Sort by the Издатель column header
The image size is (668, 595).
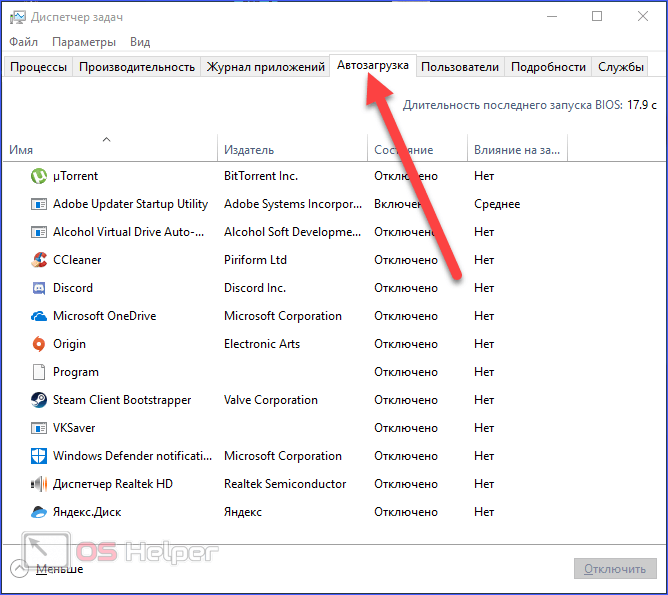pos(292,148)
